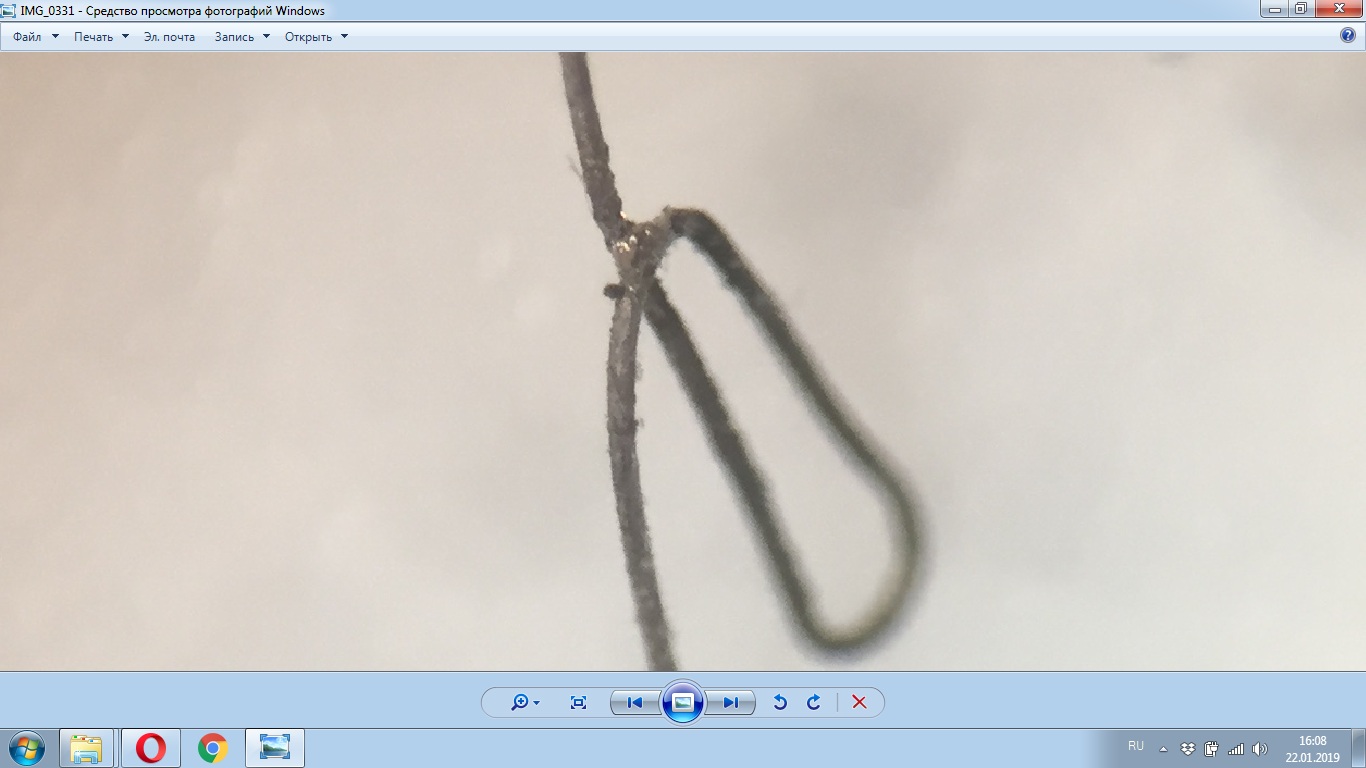
Task: Rotate the photo clockwise
Action: [x=814, y=702]
